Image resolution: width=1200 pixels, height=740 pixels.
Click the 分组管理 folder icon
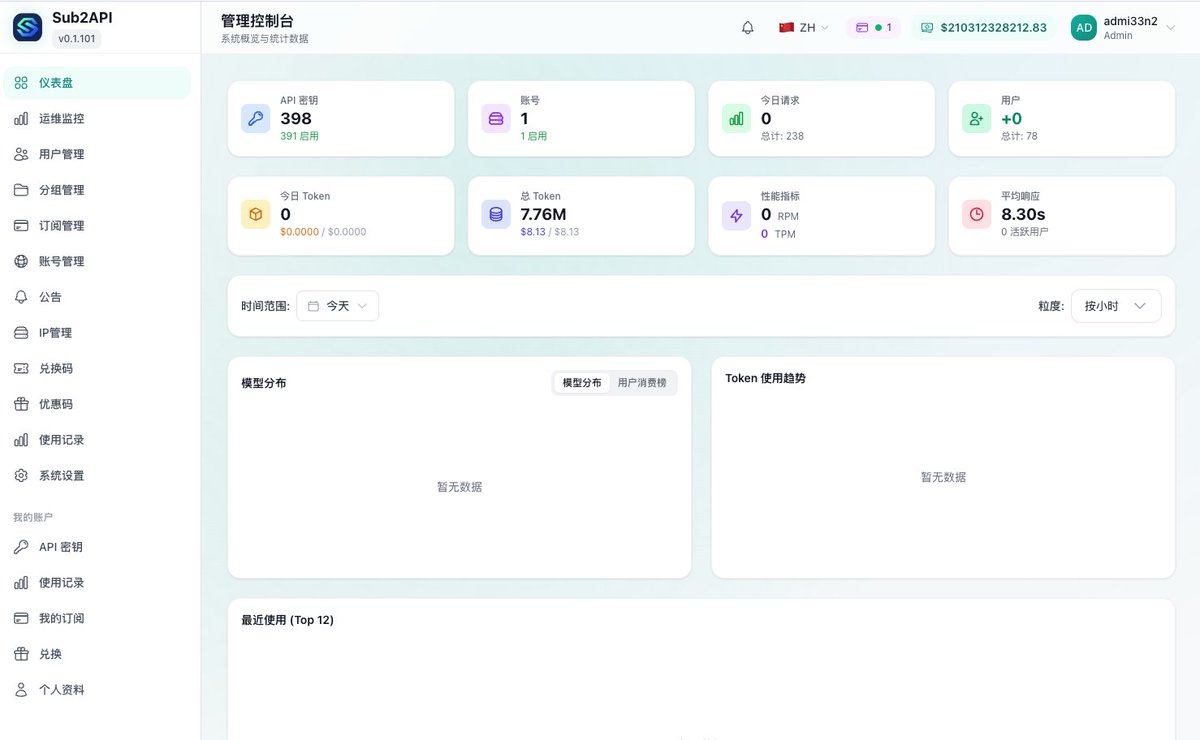21,190
